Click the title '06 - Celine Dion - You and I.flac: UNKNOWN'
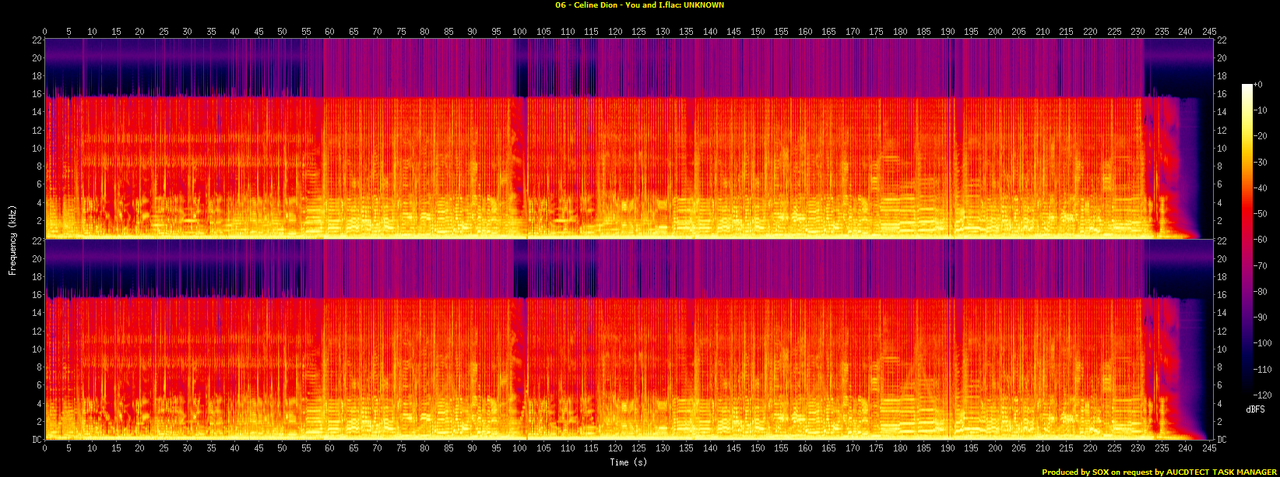This screenshot has height=477, width=1280. 639,5
